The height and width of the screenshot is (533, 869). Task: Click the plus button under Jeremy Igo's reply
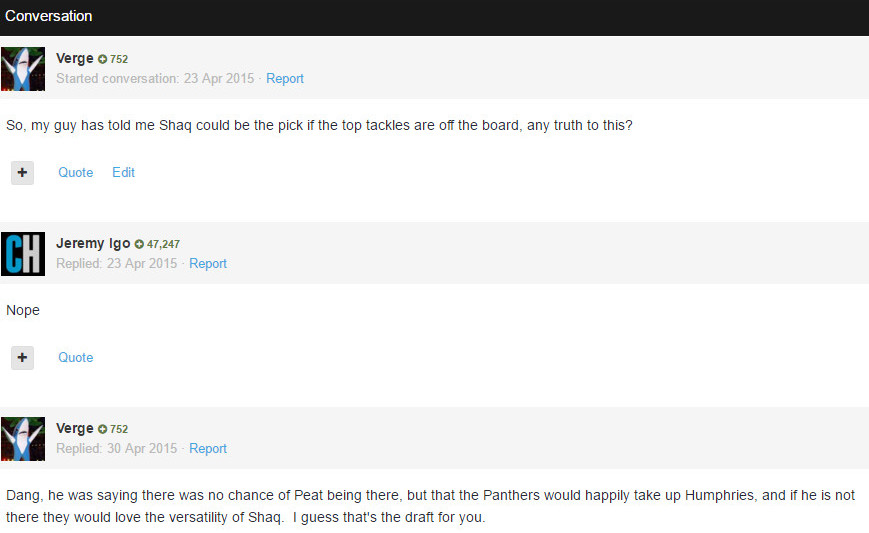point(22,358)
